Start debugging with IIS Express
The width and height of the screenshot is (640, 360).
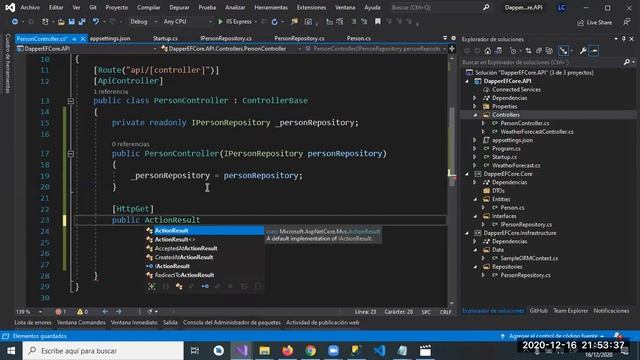point(235,22)
